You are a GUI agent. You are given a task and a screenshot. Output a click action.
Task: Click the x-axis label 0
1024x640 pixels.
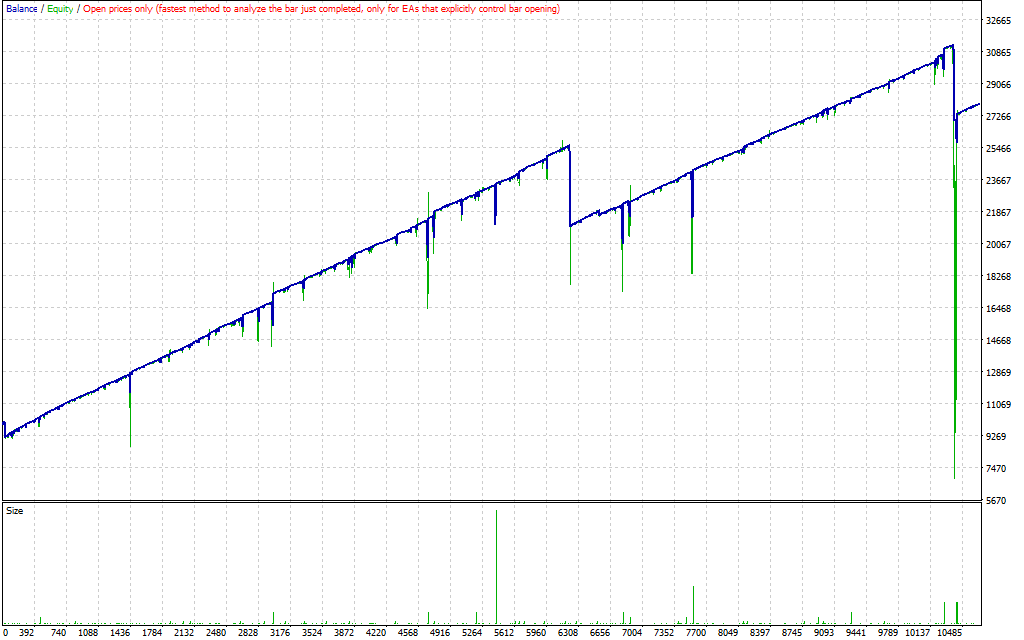coord(8,633)
